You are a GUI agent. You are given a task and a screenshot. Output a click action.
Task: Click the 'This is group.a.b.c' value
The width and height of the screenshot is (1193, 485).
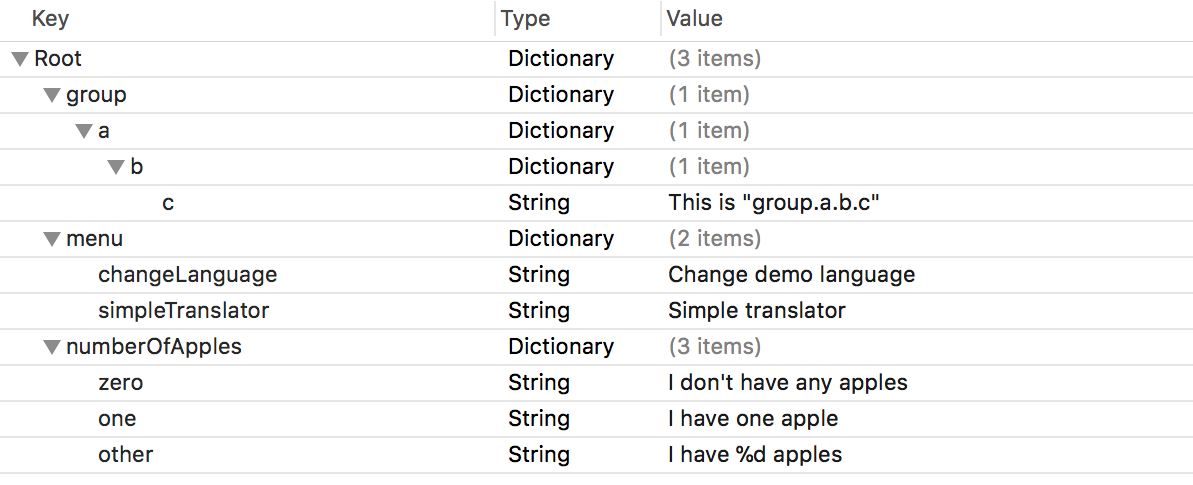tap(773, 203)
